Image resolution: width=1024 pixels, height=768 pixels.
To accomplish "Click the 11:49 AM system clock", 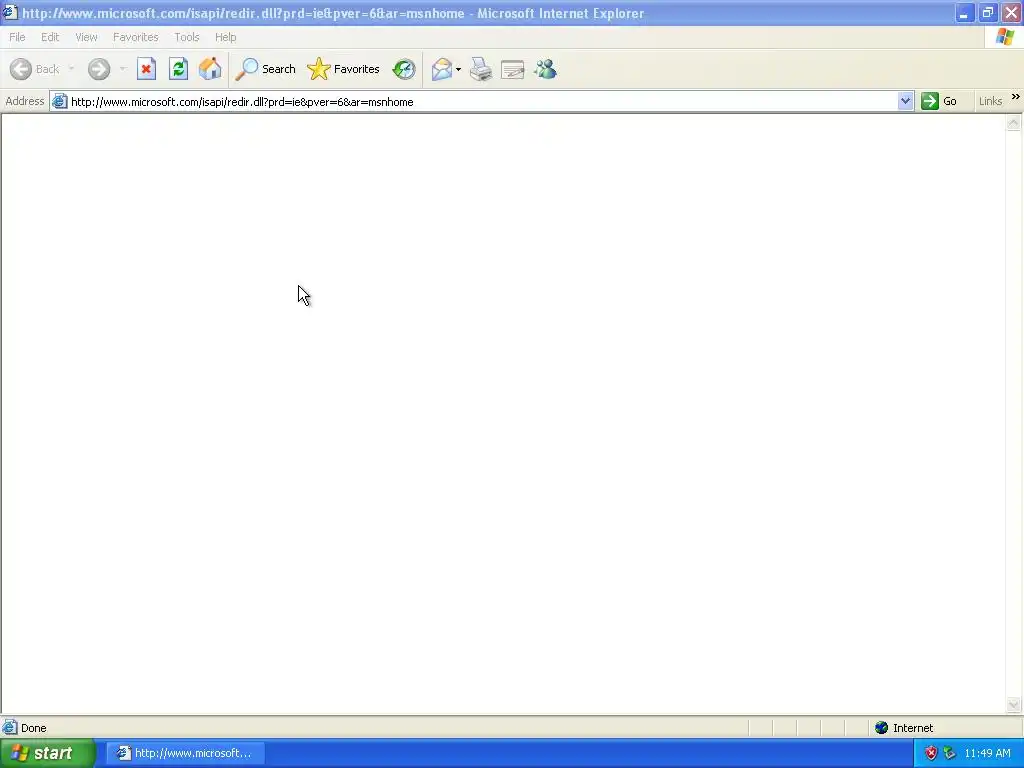I will tap(987, 753).
